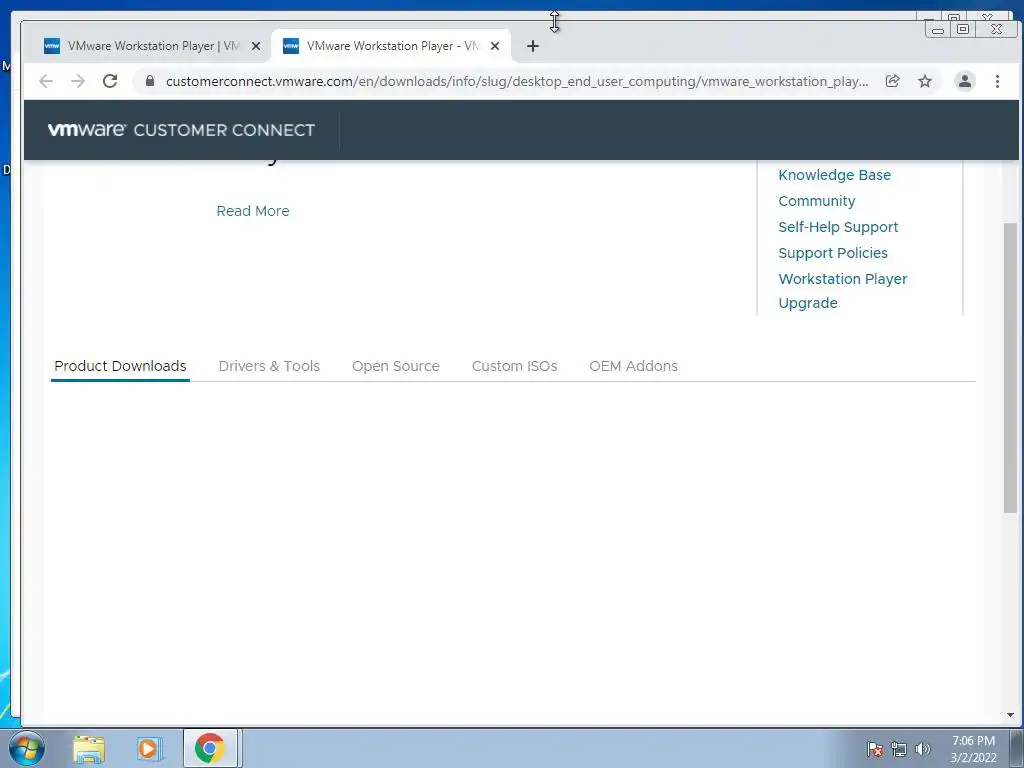Click the browser forward arrow
The width and height of the screenshot is (1024, 768).
click(x=78, y=81)
